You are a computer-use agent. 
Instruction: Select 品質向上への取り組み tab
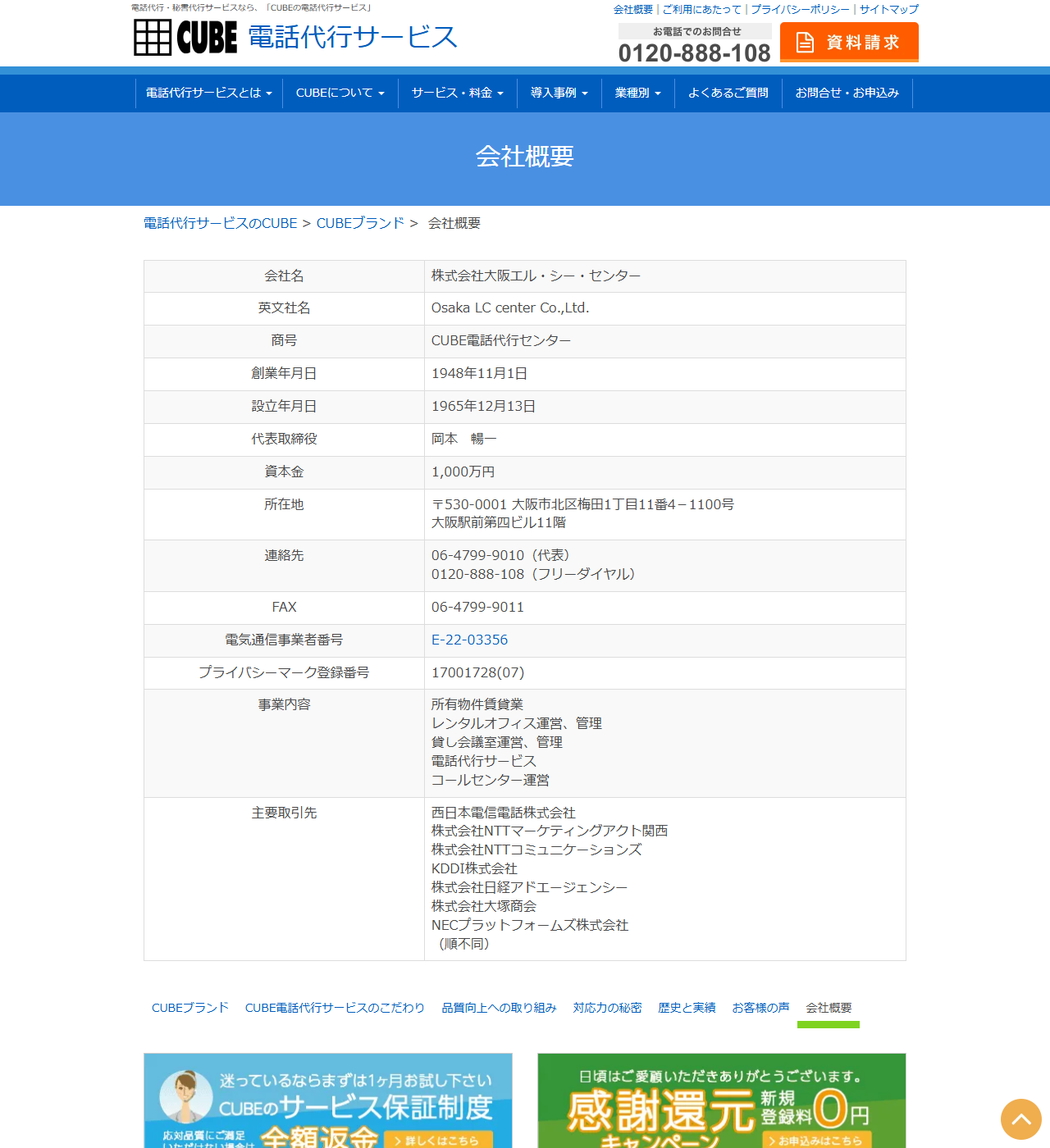(499, 1008)
